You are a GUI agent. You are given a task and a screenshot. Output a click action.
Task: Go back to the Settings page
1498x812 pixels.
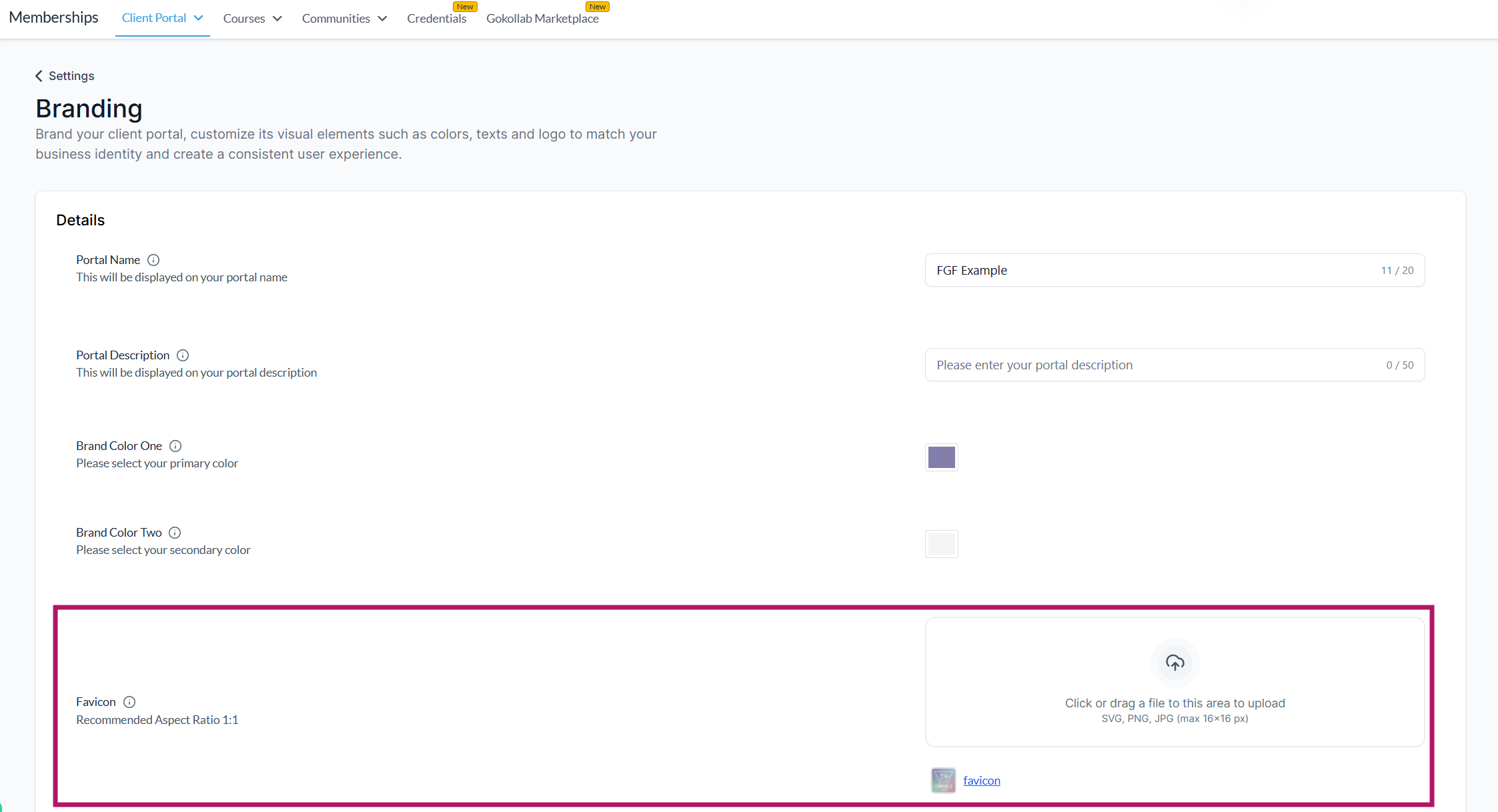coord(71,76)
